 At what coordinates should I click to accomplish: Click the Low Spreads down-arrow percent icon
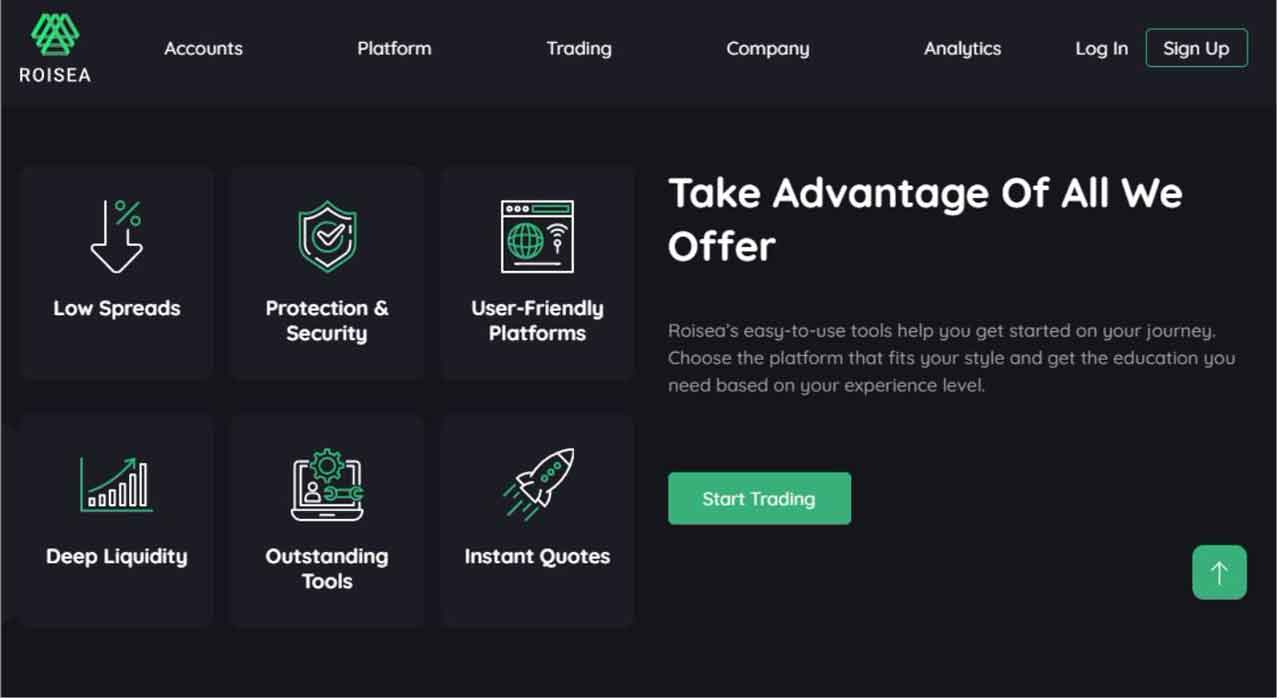click(116, 236)
